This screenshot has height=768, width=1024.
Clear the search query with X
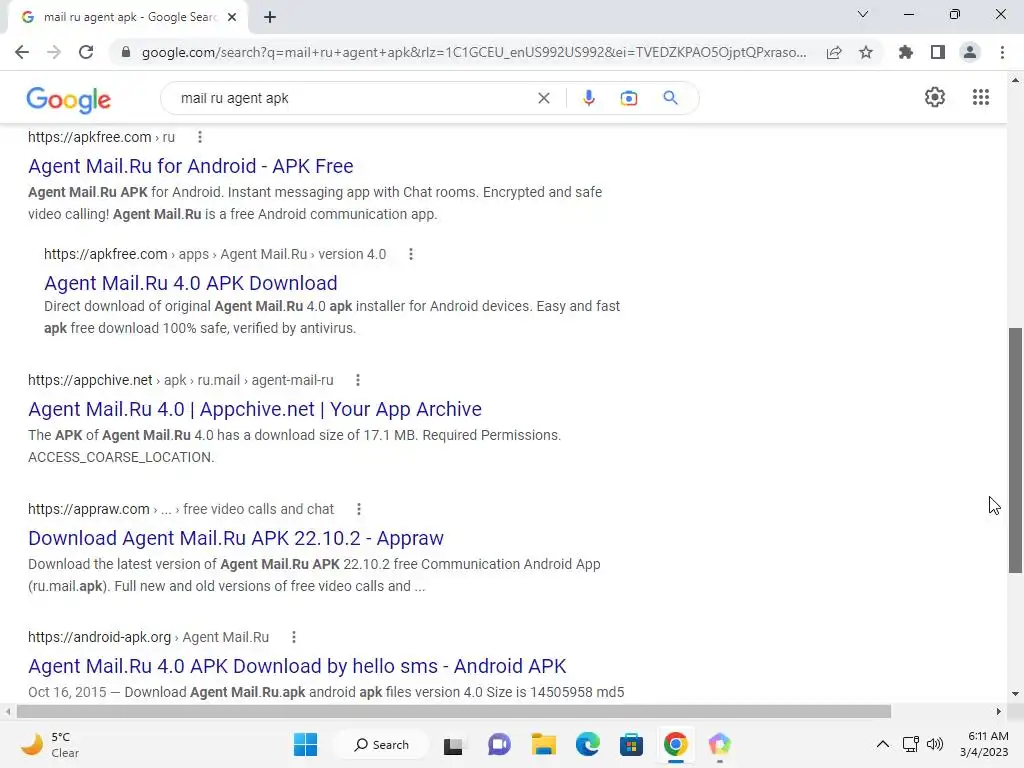point(543,98)
